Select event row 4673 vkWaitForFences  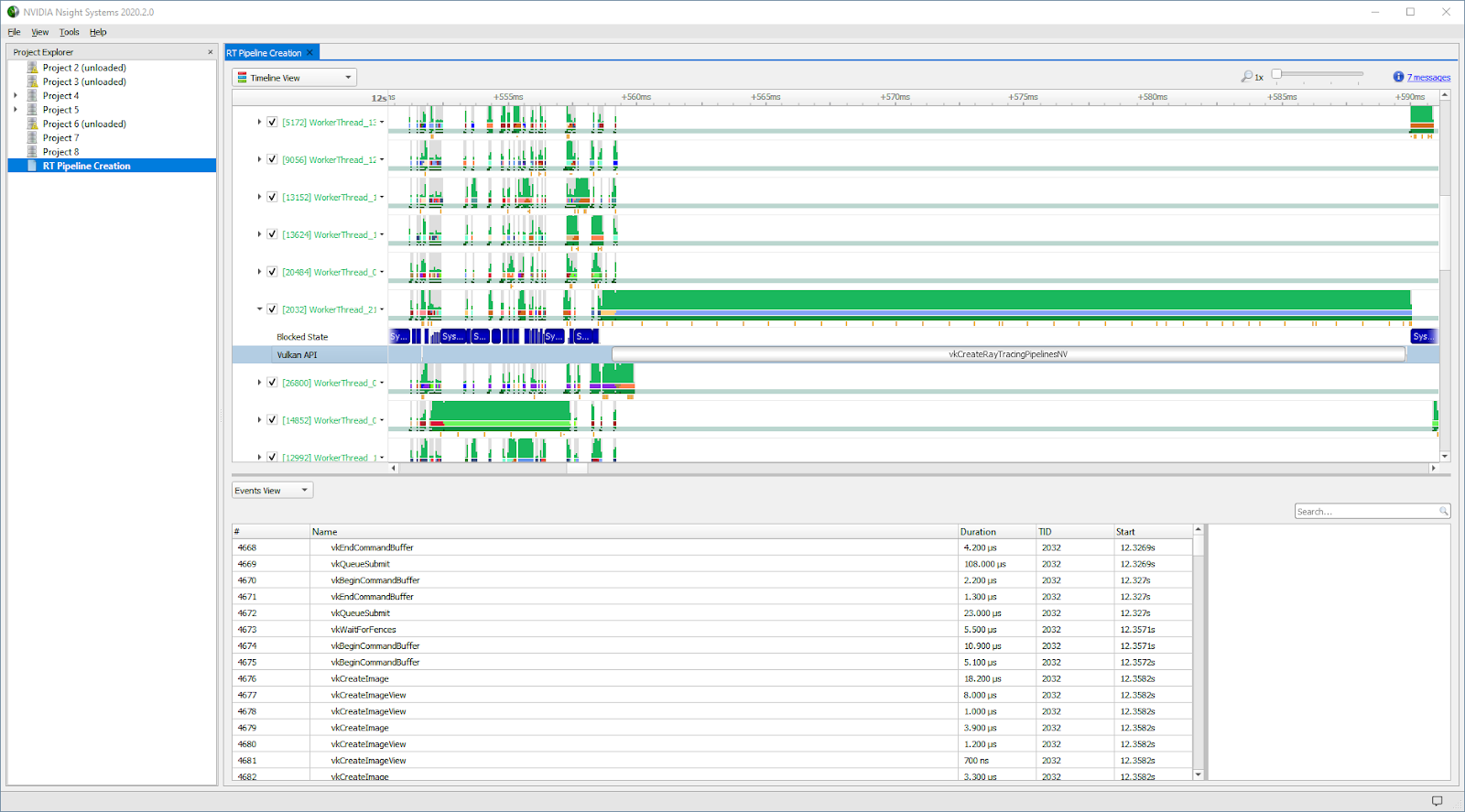712,630
